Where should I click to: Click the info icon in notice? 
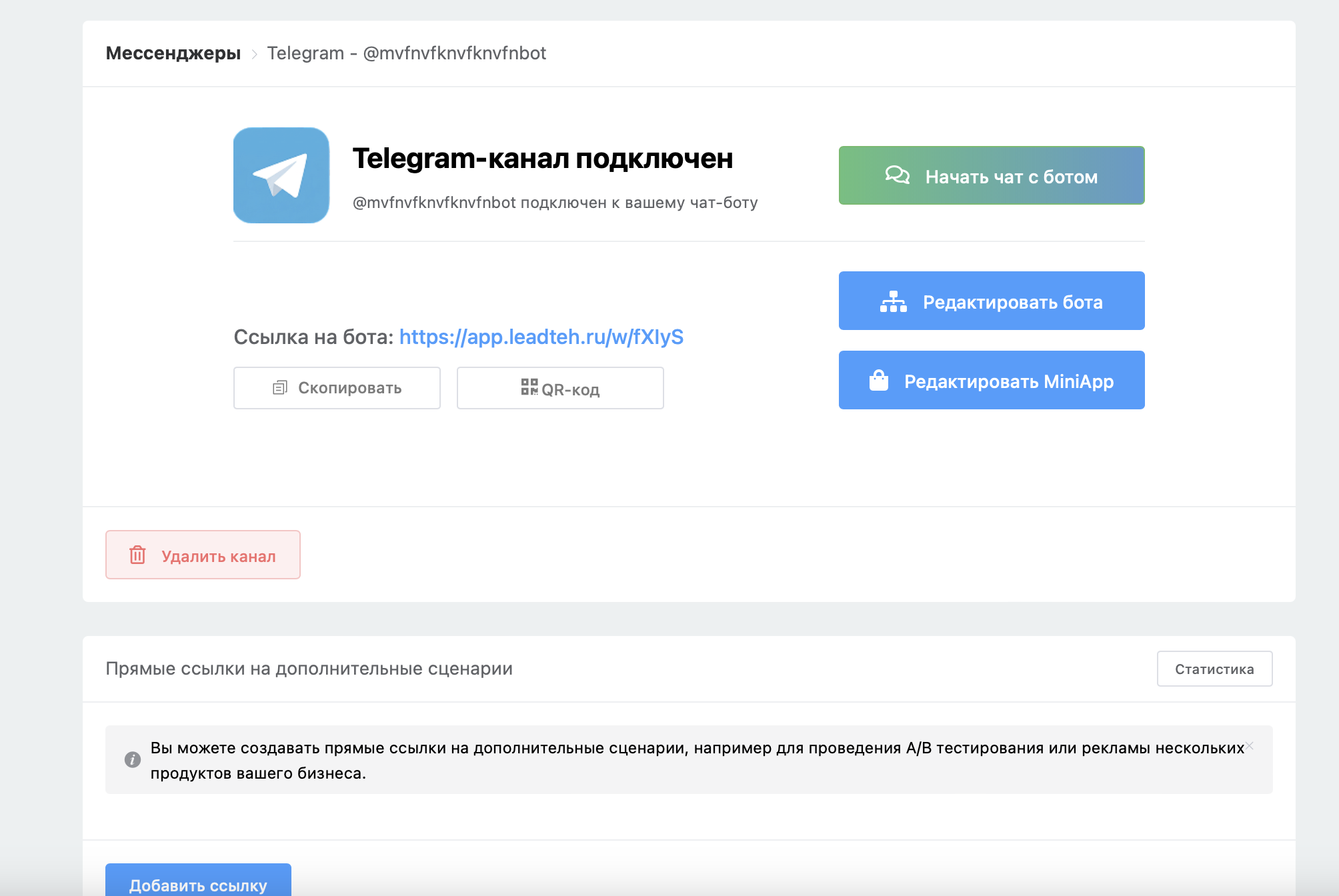click(133, 759)
